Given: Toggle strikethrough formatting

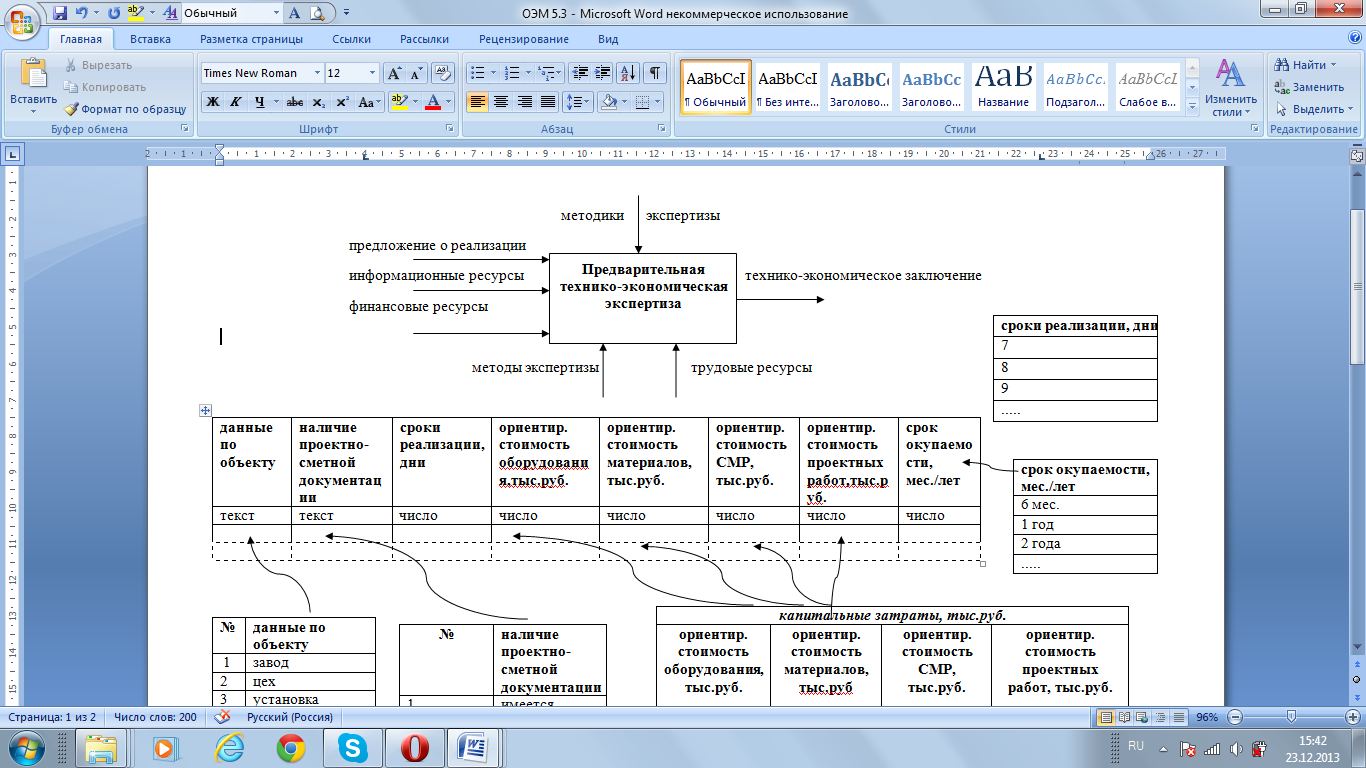Looking at the screenshot, I should click(x=295, y=102).
